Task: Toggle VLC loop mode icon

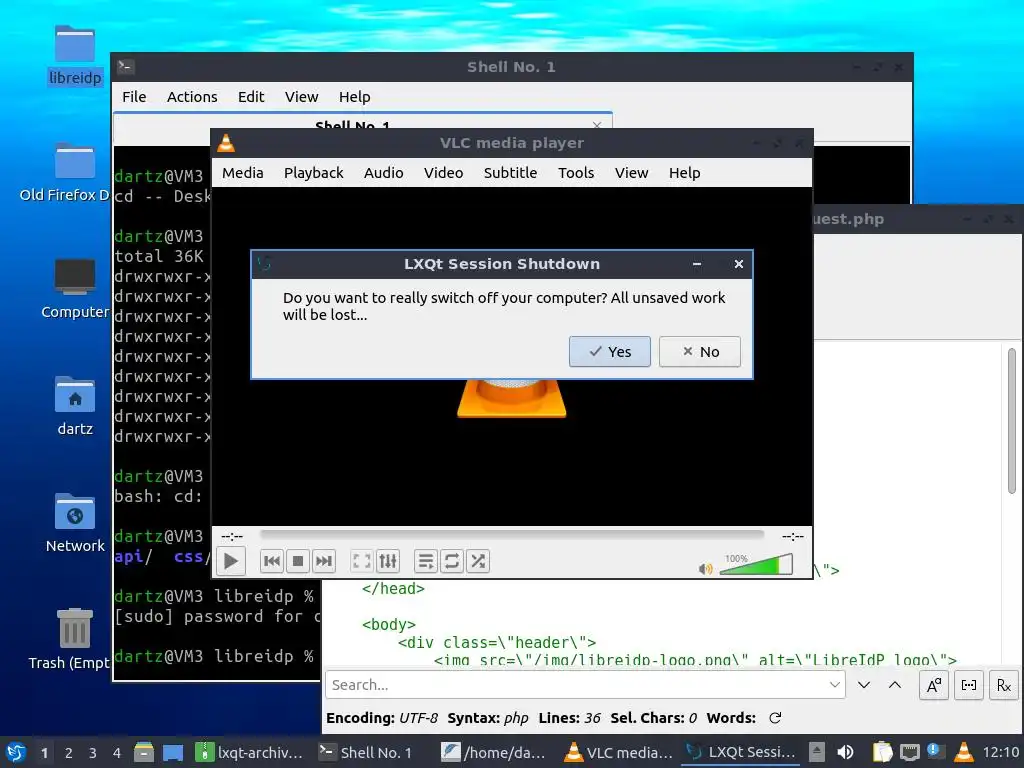Action: point(451,561)
